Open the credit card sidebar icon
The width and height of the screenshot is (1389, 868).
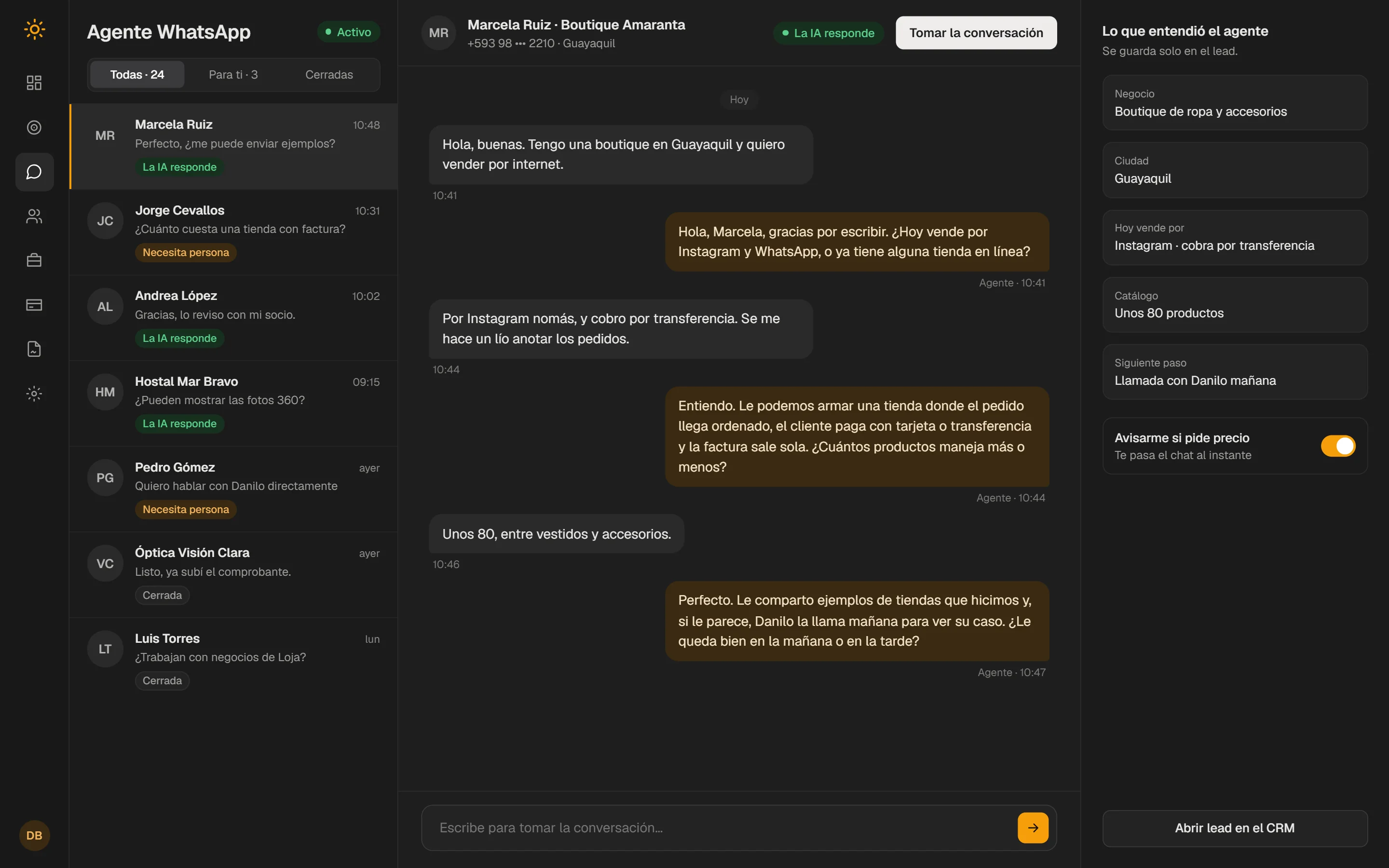tap(34, 305)
